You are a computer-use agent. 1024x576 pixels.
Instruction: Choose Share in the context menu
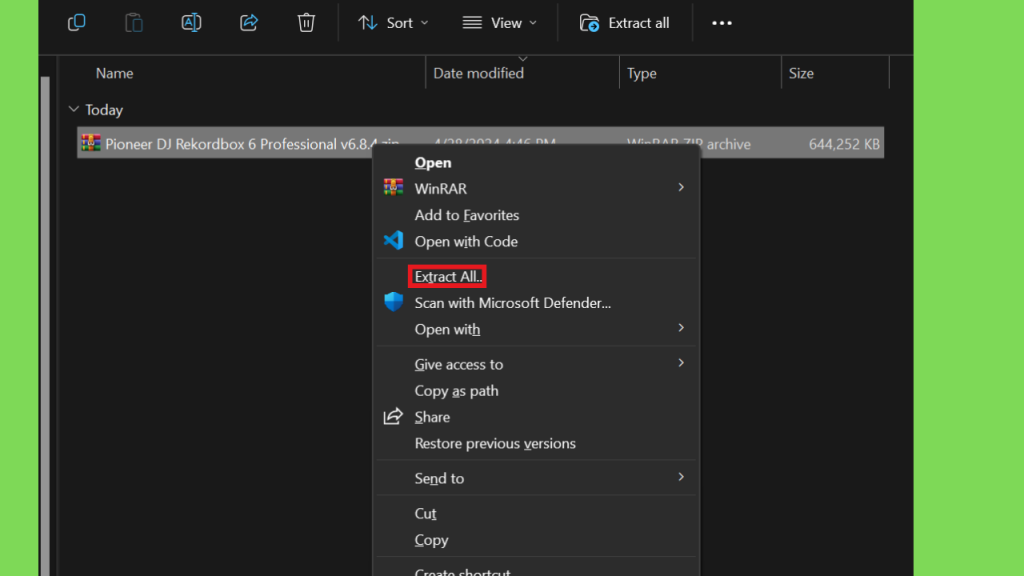536,417
